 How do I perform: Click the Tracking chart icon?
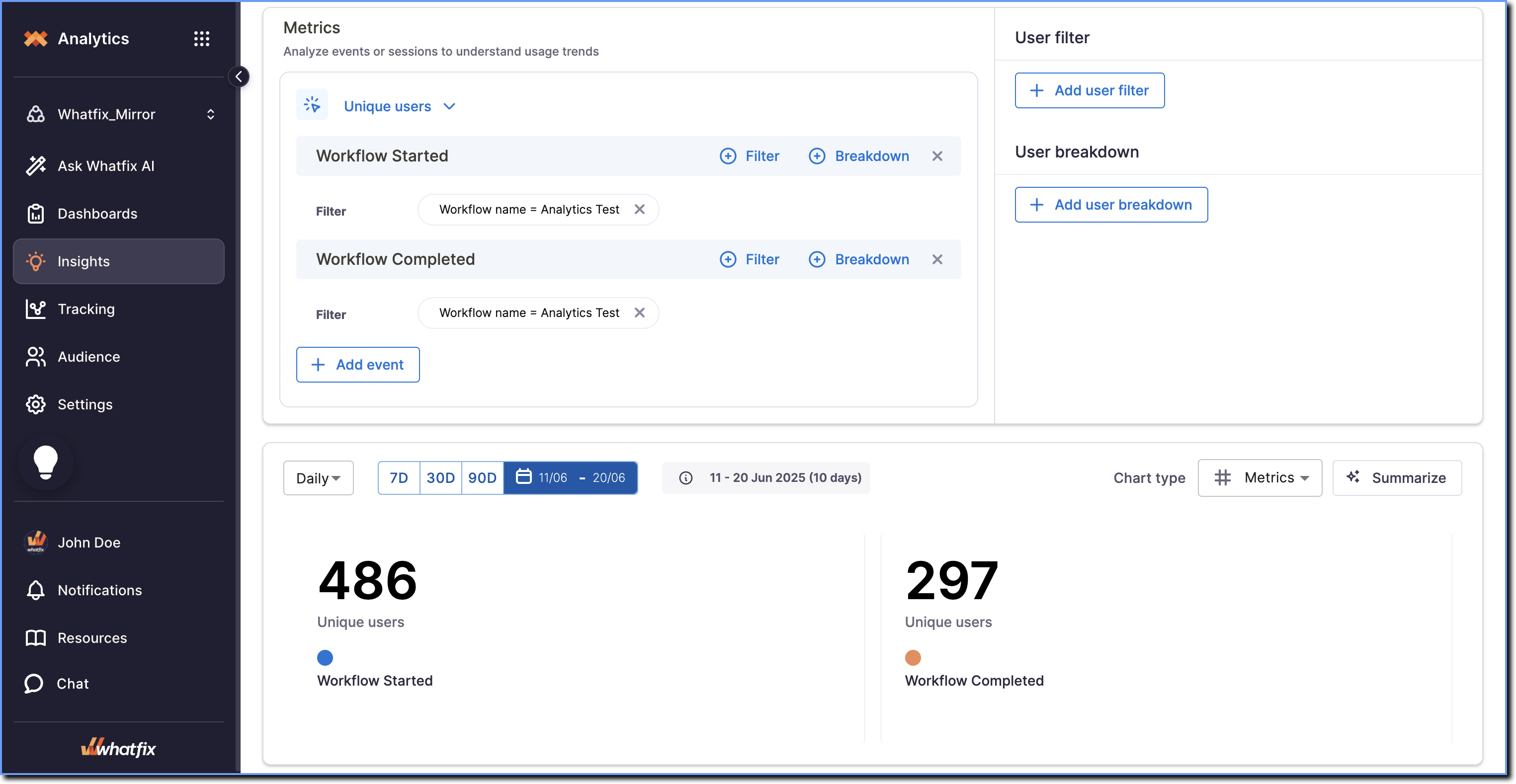click(36, 309)
